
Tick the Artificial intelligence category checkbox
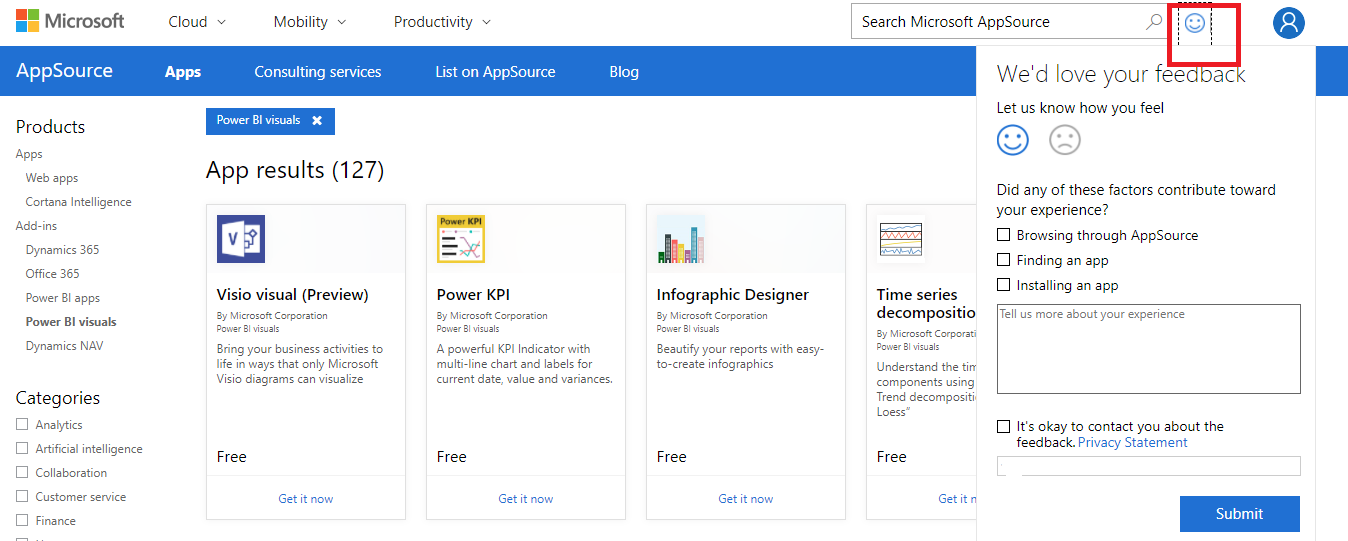[22, 448]
